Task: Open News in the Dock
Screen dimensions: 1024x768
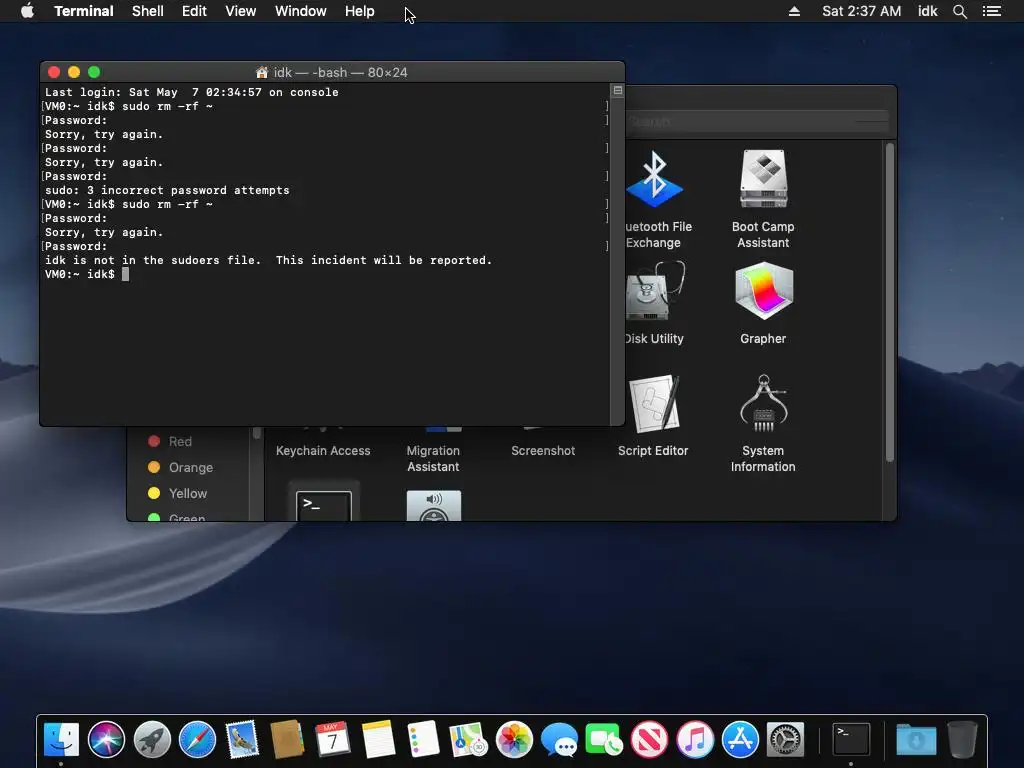Action: (x=649, y=739)
